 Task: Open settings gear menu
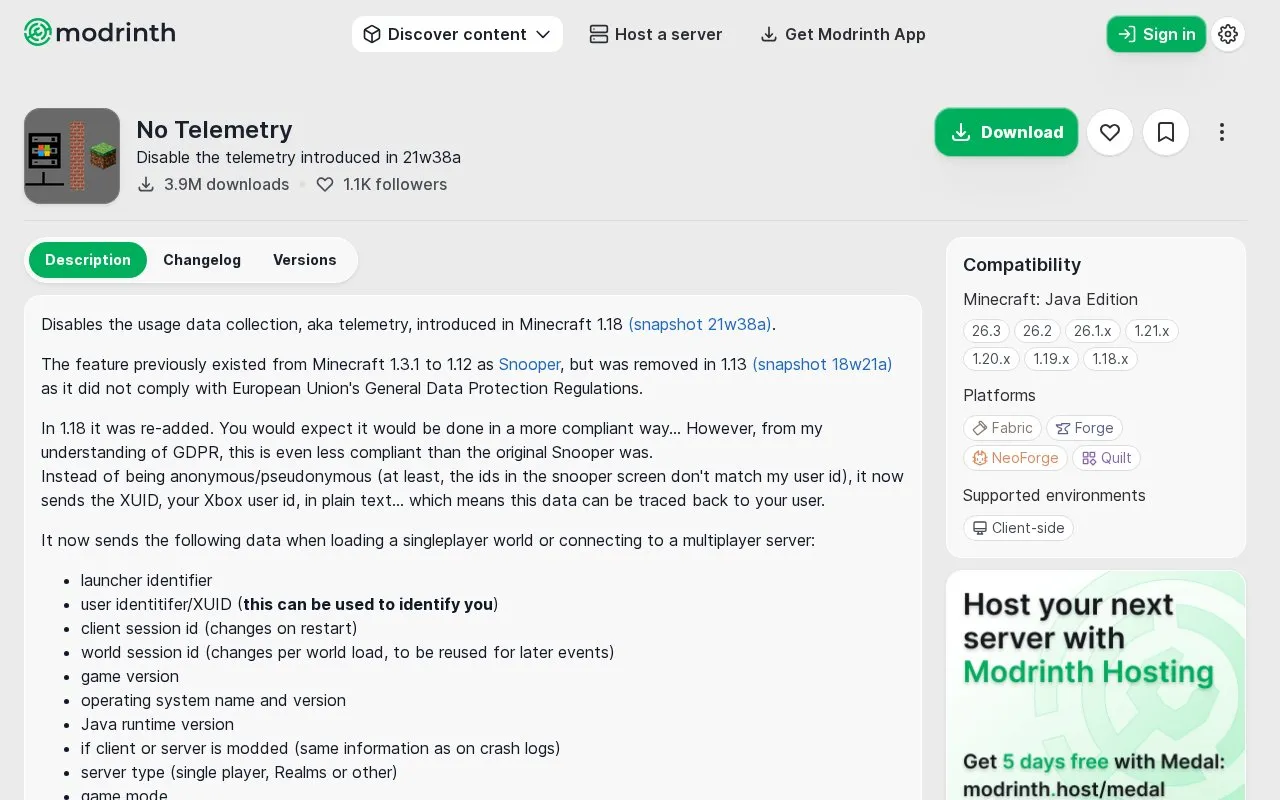(x=1228, y=34)
